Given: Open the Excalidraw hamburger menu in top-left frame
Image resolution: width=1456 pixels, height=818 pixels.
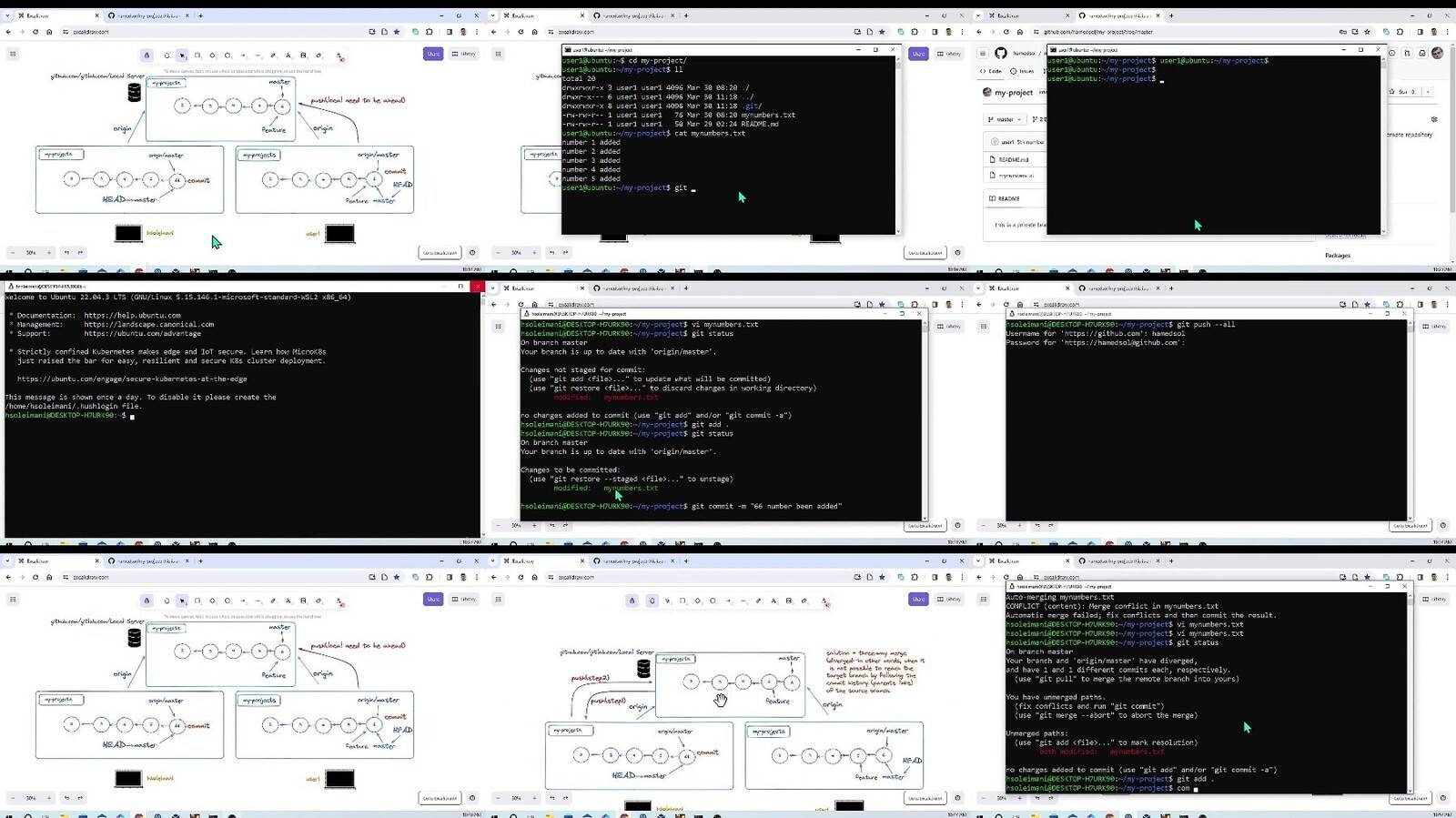Looking at the screenshot, I should pyautogui.click(x=13, y=54).
